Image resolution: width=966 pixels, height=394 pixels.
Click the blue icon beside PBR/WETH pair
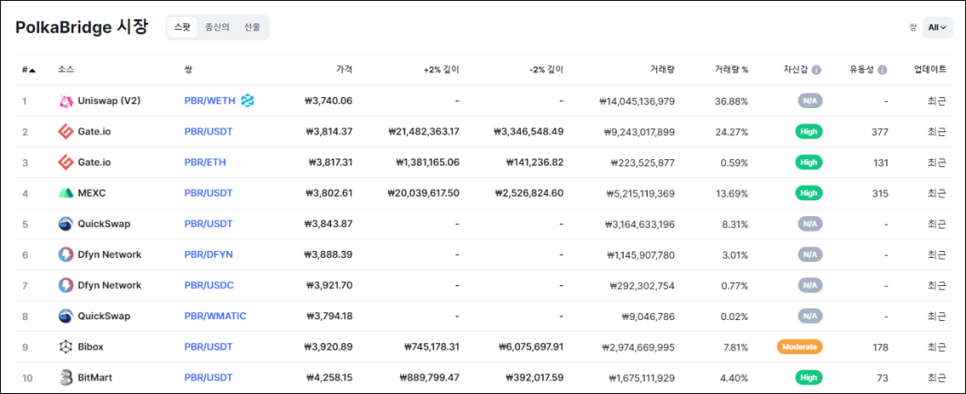tap(248, 100)
